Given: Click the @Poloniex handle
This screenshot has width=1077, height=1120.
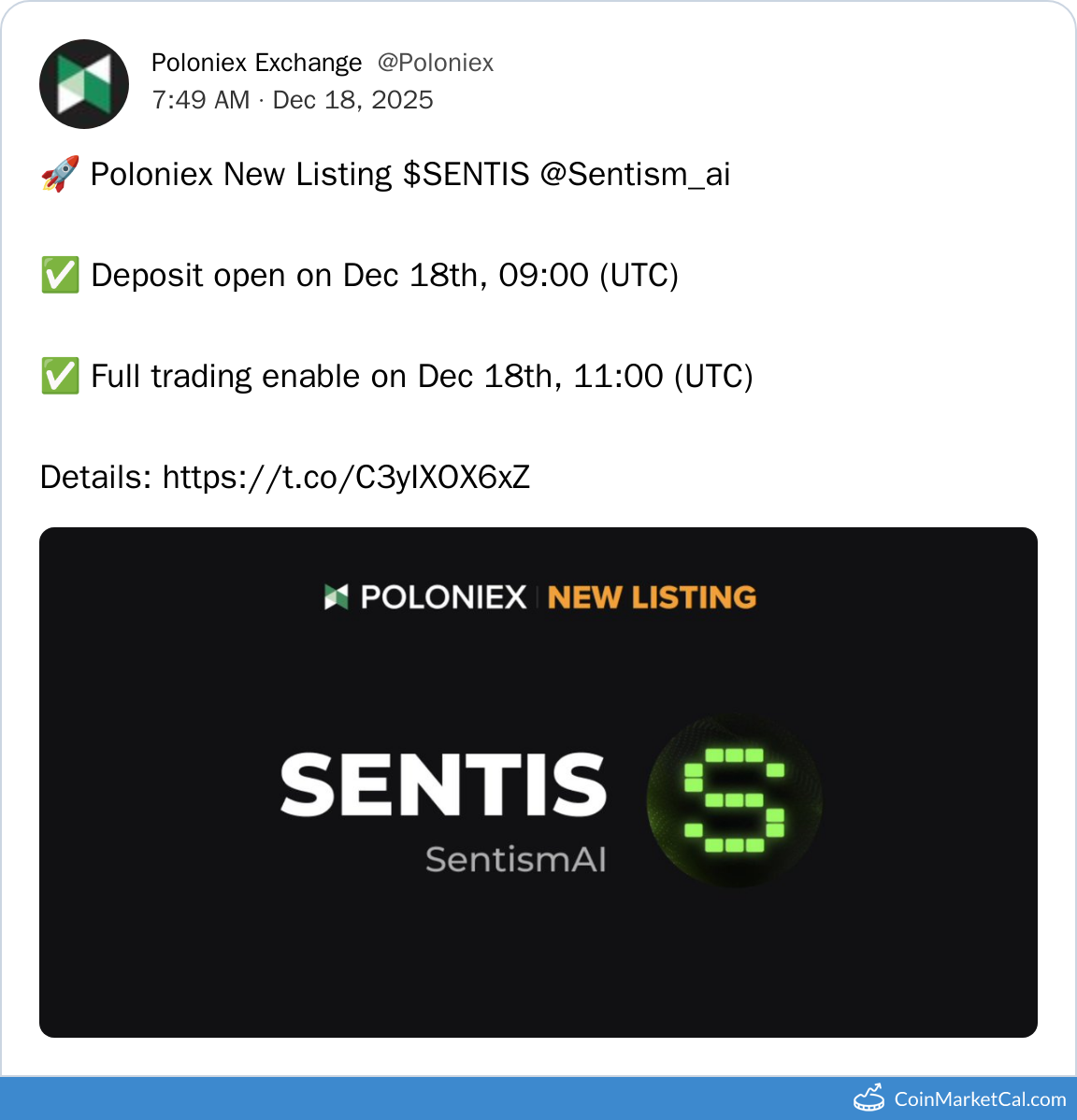Looking at the screenshot, I should click(x=436, y=63).
